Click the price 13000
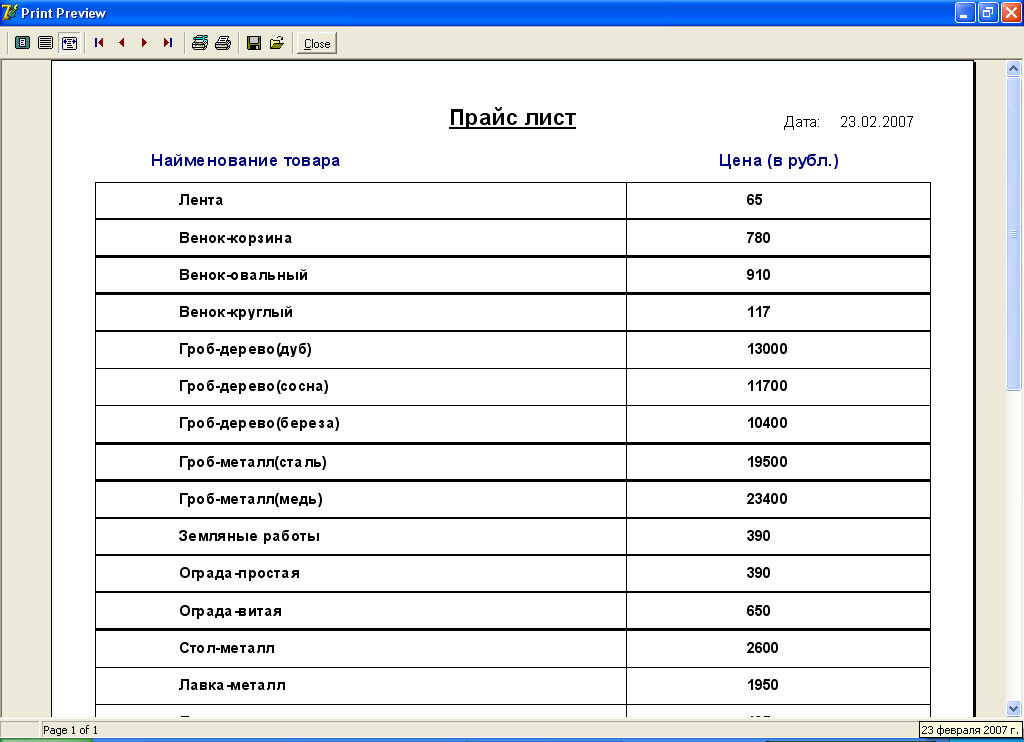Viewport: 1024px width, 742px height. click(767, 349)
